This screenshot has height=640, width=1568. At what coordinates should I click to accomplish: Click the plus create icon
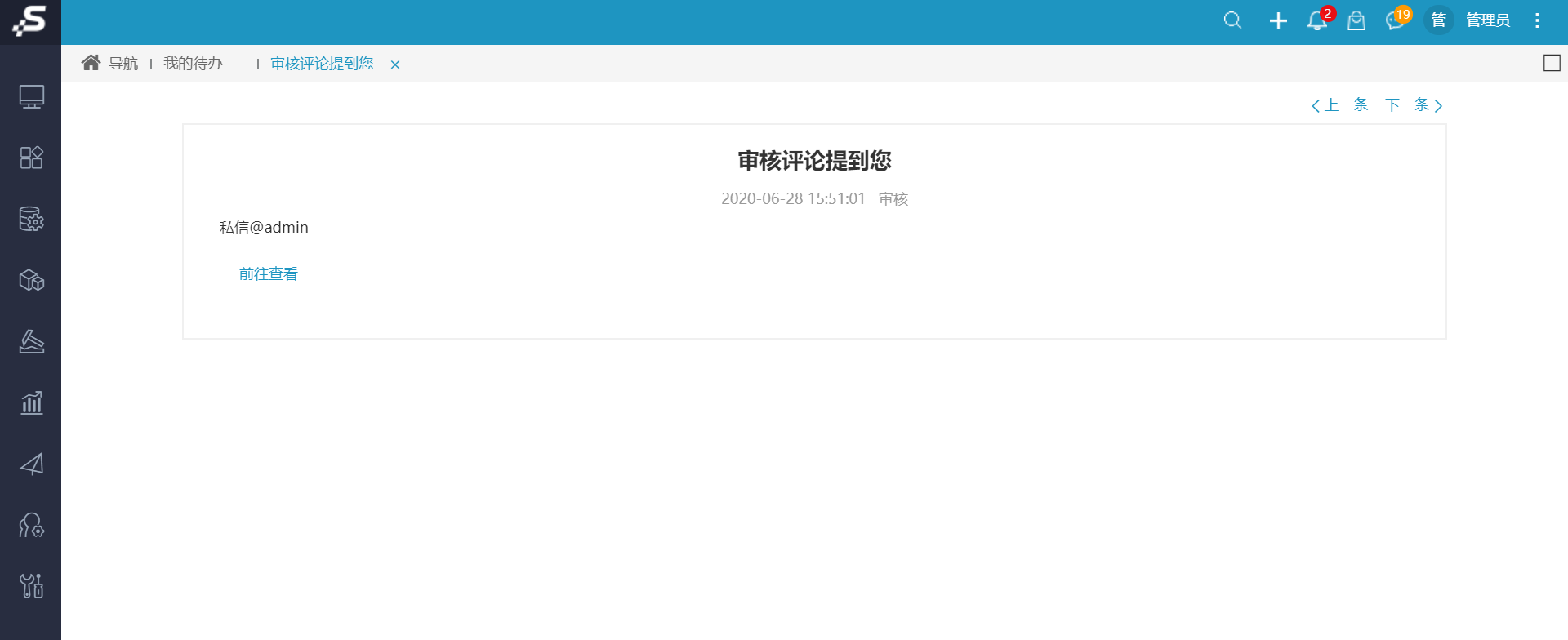click(x=1278, y=21)
